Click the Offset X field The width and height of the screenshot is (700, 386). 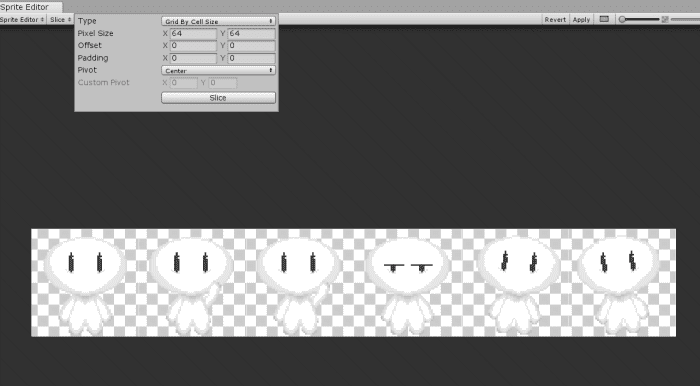tap(193, 46)
